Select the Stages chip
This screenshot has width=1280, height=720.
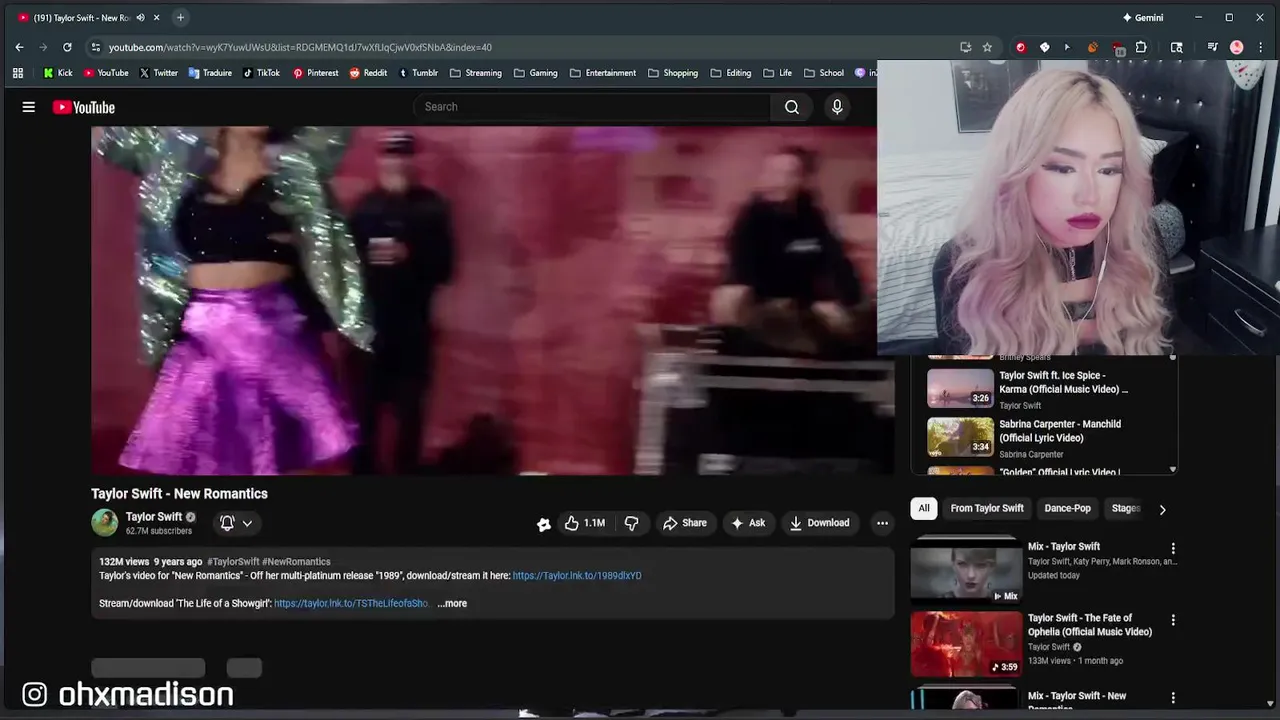(x=1126, y=508)
